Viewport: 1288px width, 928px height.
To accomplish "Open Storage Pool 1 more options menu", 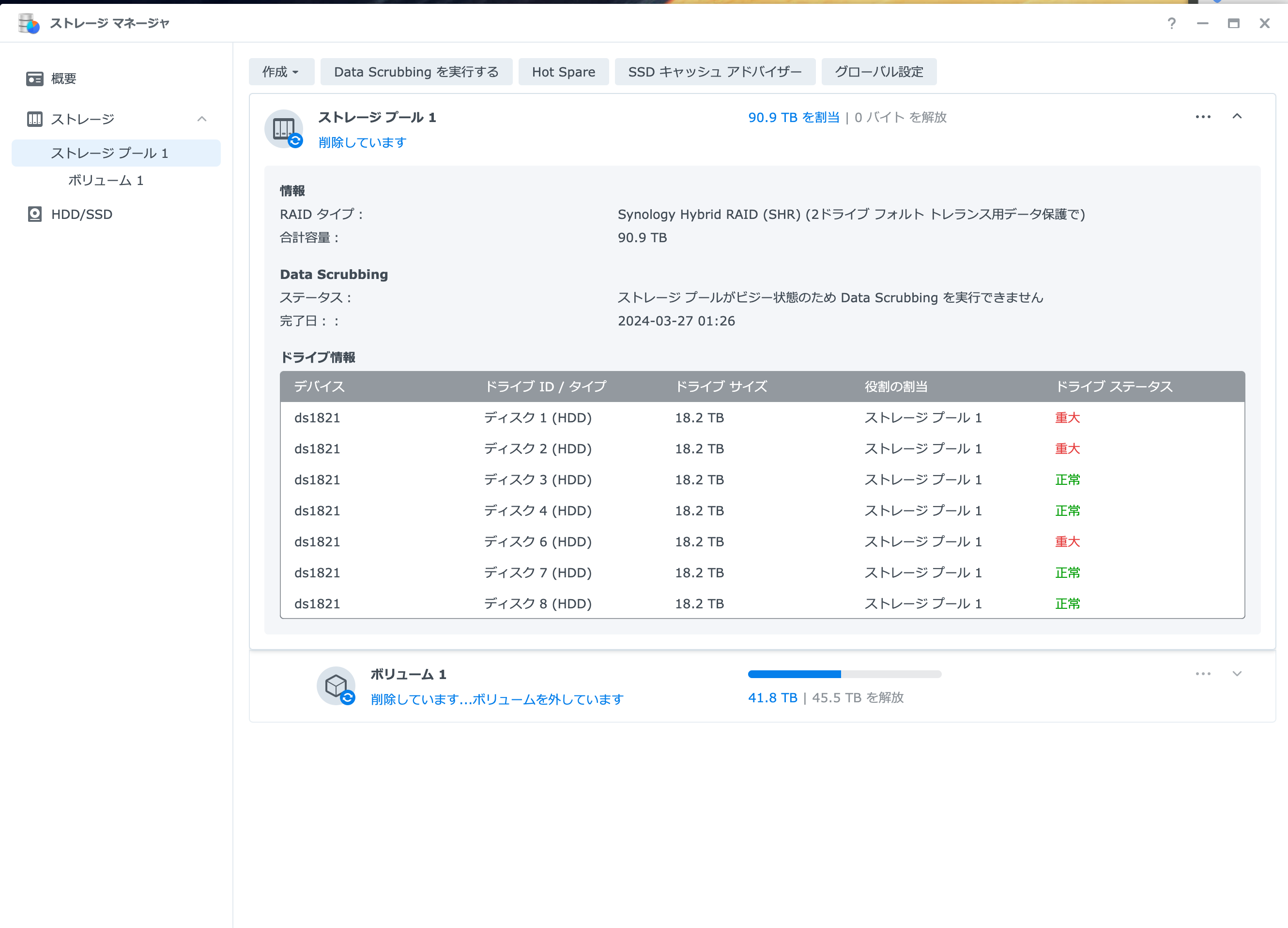I will 1203,117.
